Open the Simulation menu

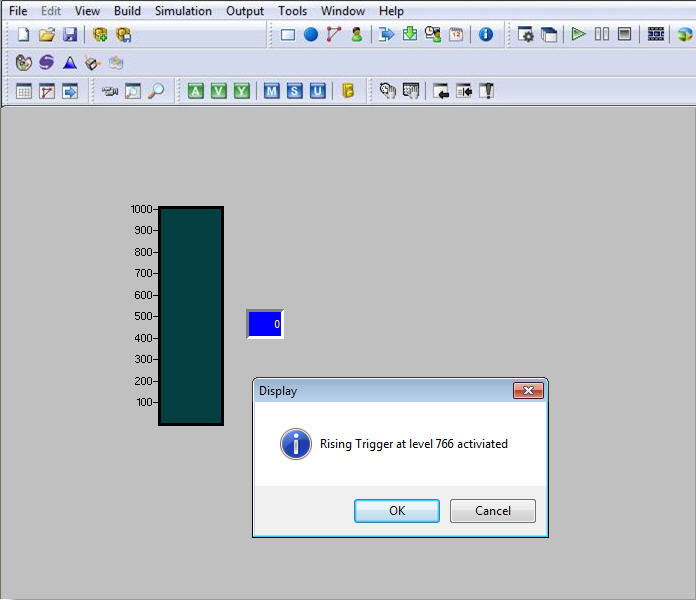pyautogui.click(x=183, y=11)
